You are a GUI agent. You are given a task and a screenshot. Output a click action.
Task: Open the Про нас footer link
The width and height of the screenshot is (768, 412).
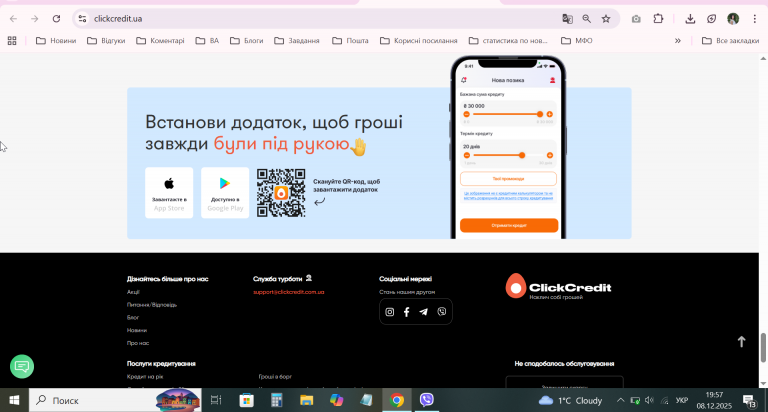[x=138, y=343]
